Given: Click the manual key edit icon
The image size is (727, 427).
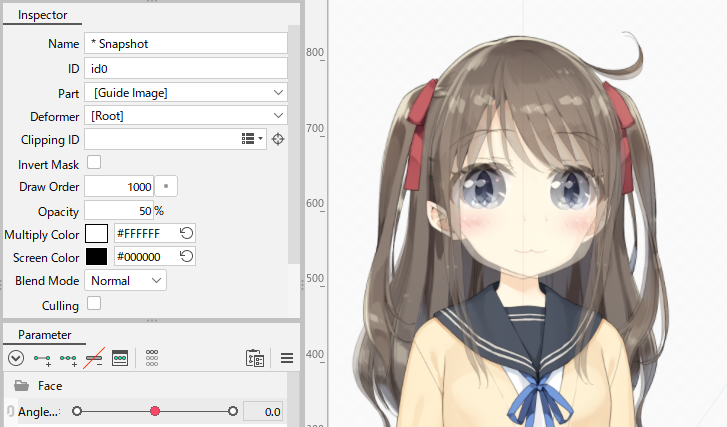Looking at the screenshot, I should (120, 358).
